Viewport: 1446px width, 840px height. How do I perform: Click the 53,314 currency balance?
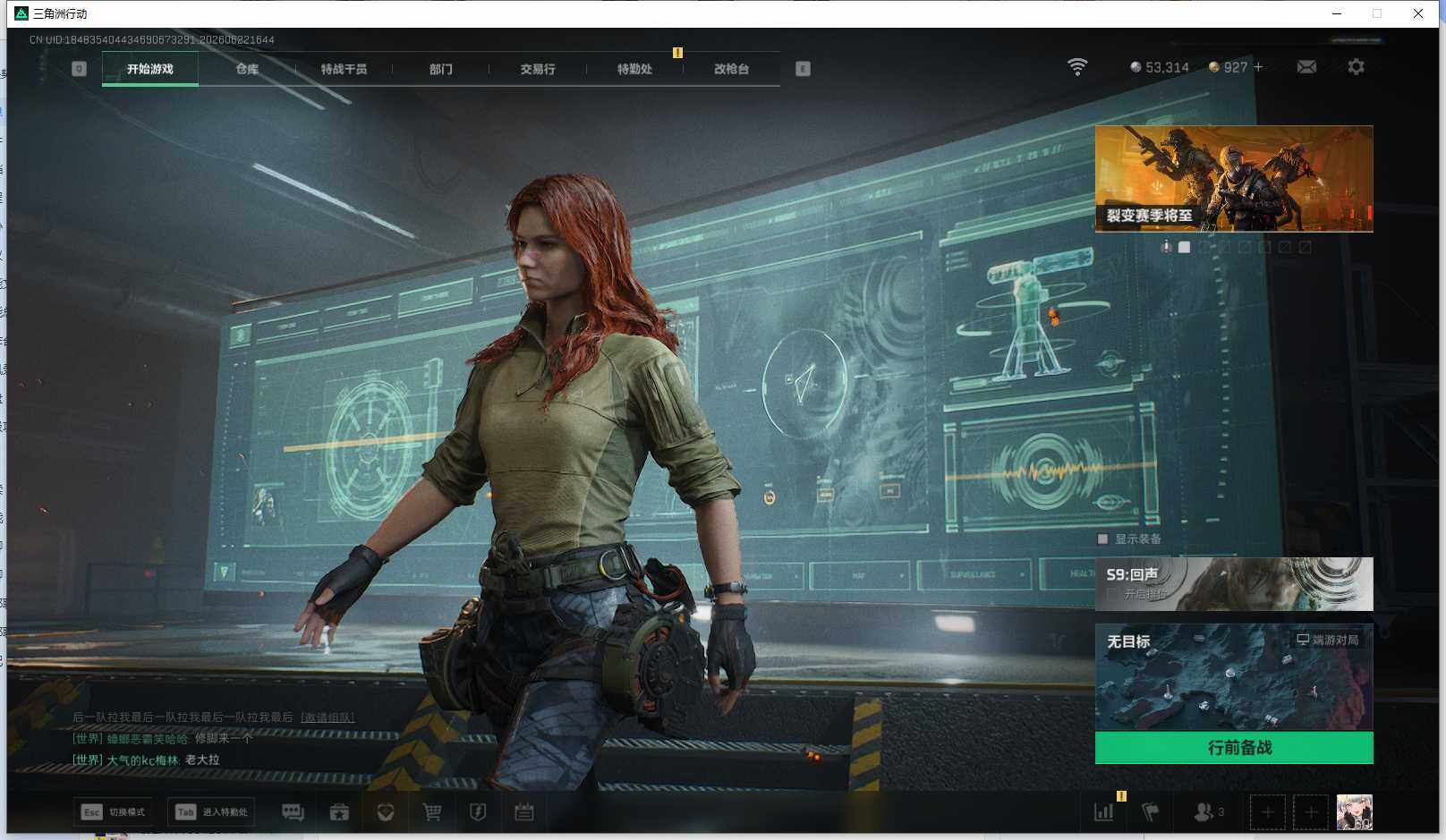[x=1160, y=67]
